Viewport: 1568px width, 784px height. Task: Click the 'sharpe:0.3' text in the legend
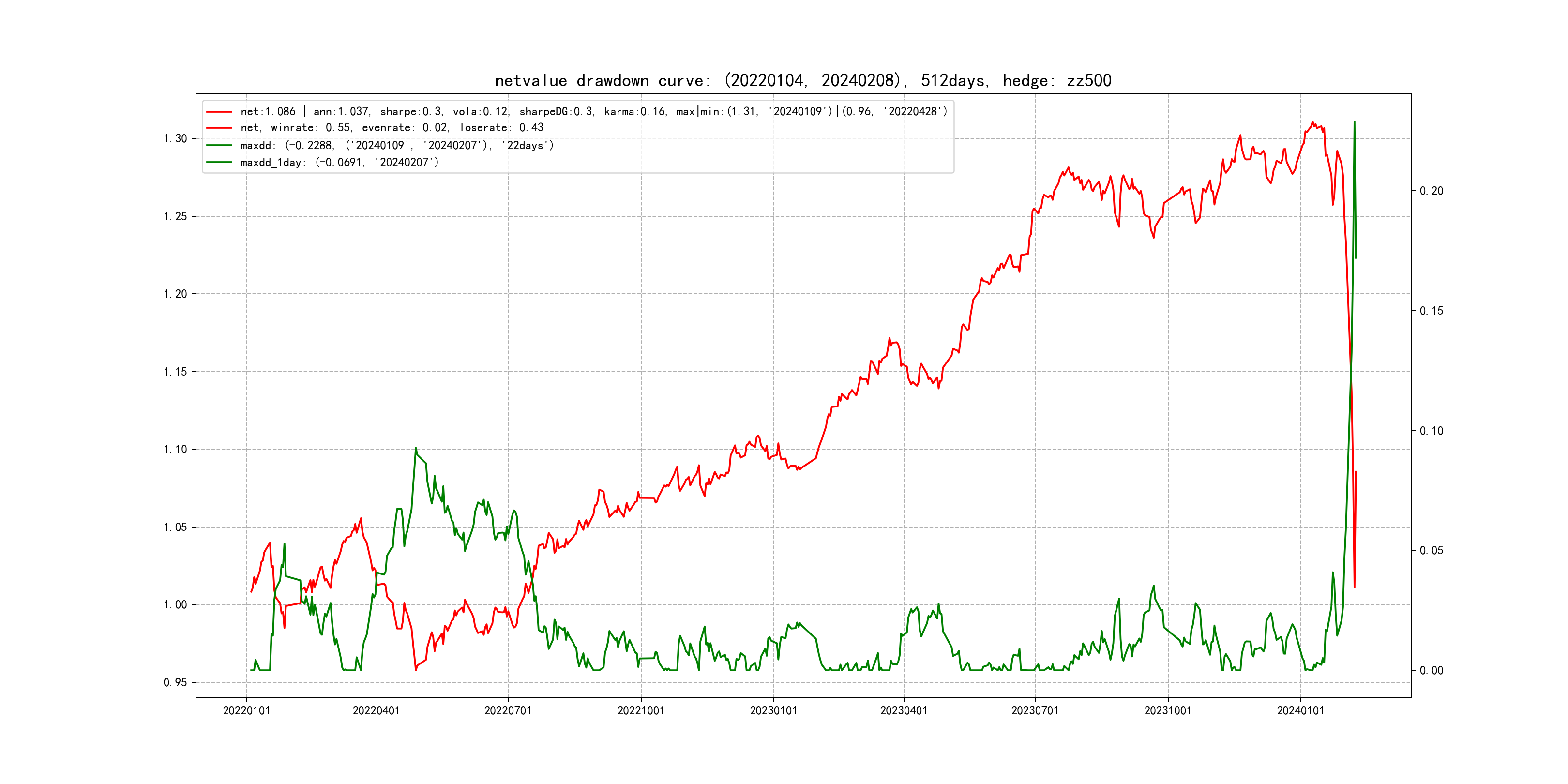pos(411,112)
